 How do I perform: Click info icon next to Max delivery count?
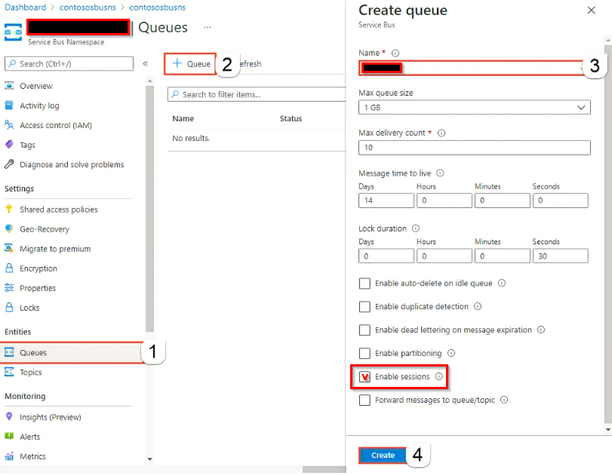coord(441,133)
